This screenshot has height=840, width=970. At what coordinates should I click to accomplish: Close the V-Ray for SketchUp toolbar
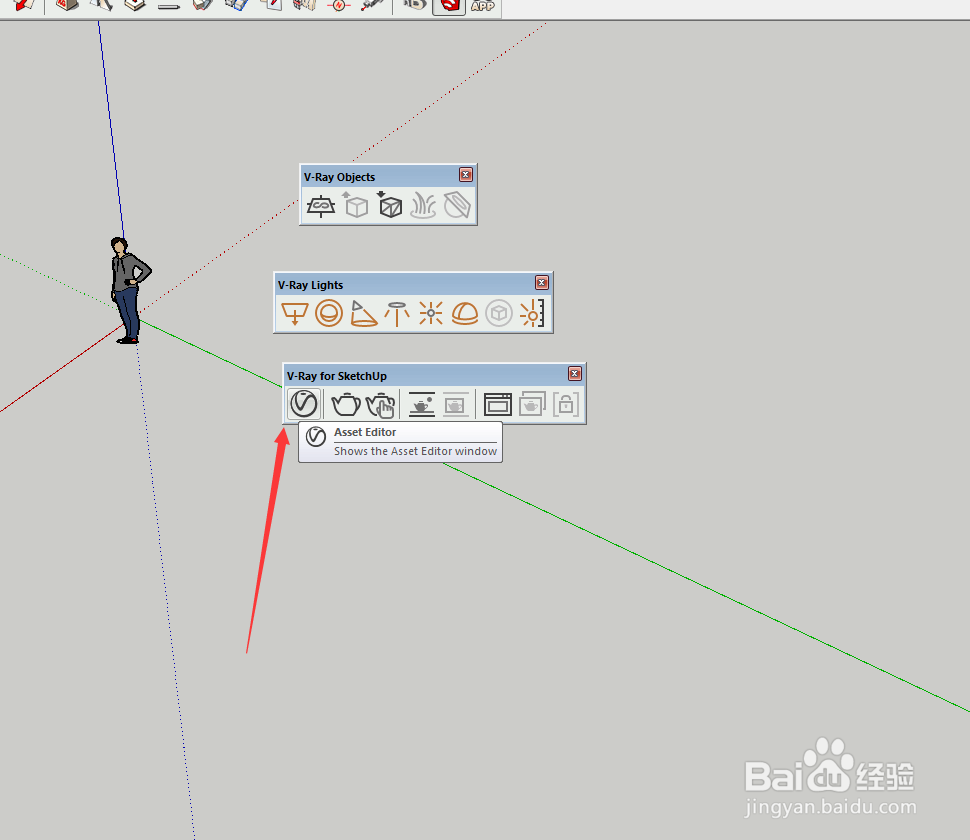point(575,374)
